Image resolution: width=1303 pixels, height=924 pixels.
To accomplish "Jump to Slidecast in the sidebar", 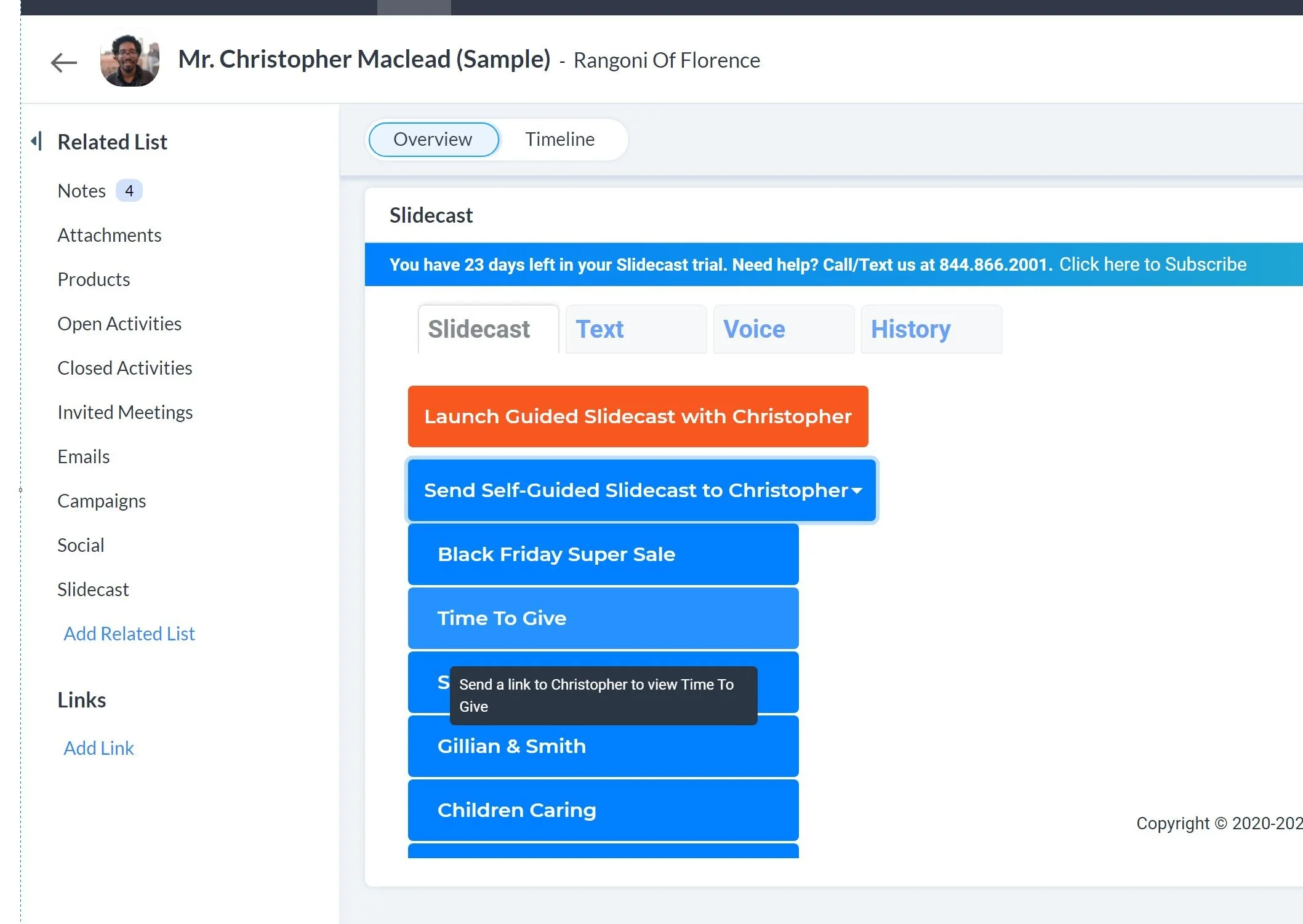I will pos(93,589).
